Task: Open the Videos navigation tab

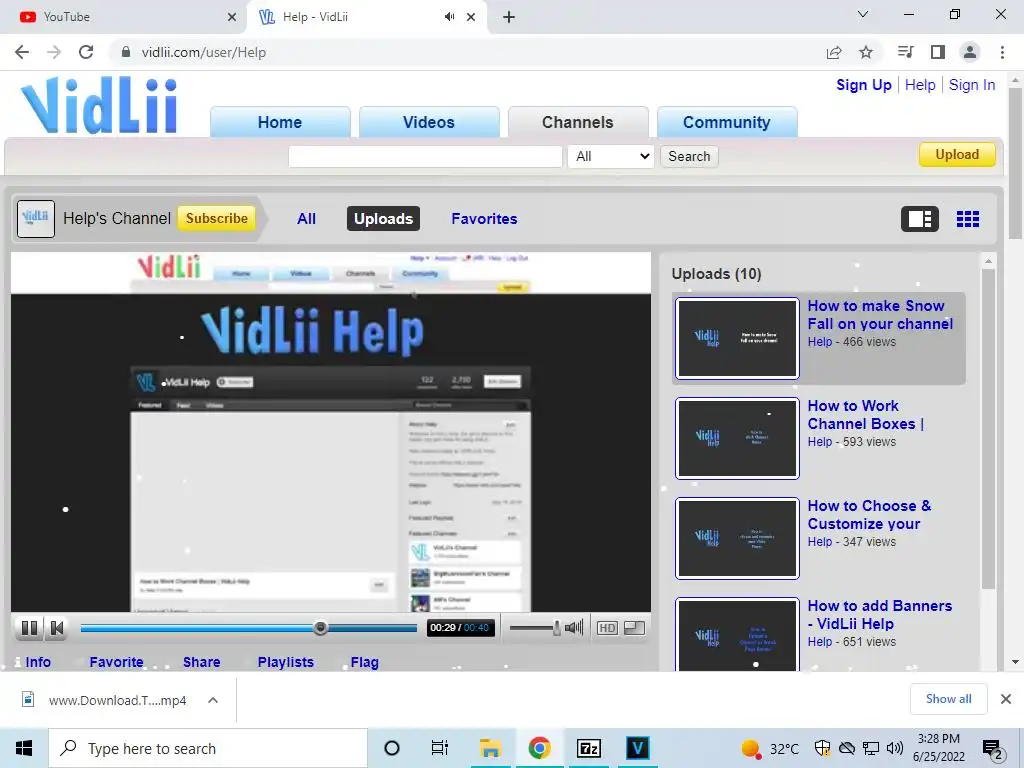Action: (429, 122)
